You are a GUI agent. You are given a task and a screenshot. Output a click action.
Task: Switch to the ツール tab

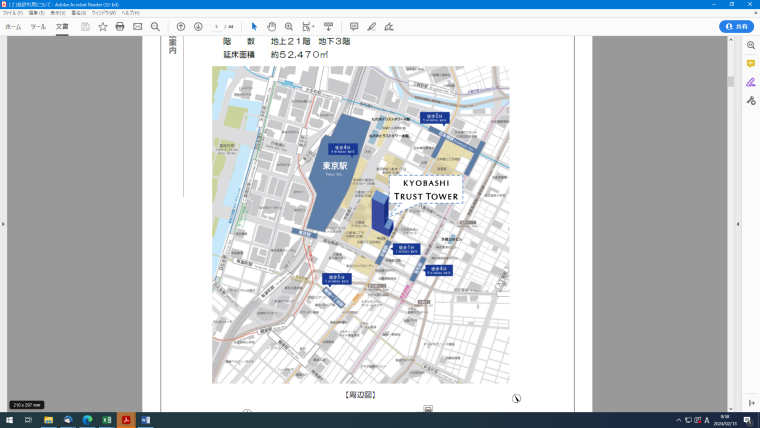click(x=38, y=27)
